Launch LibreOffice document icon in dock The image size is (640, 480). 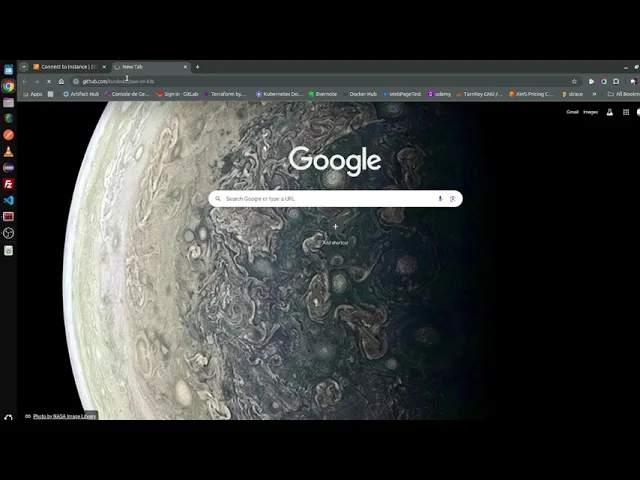[9, 69]
